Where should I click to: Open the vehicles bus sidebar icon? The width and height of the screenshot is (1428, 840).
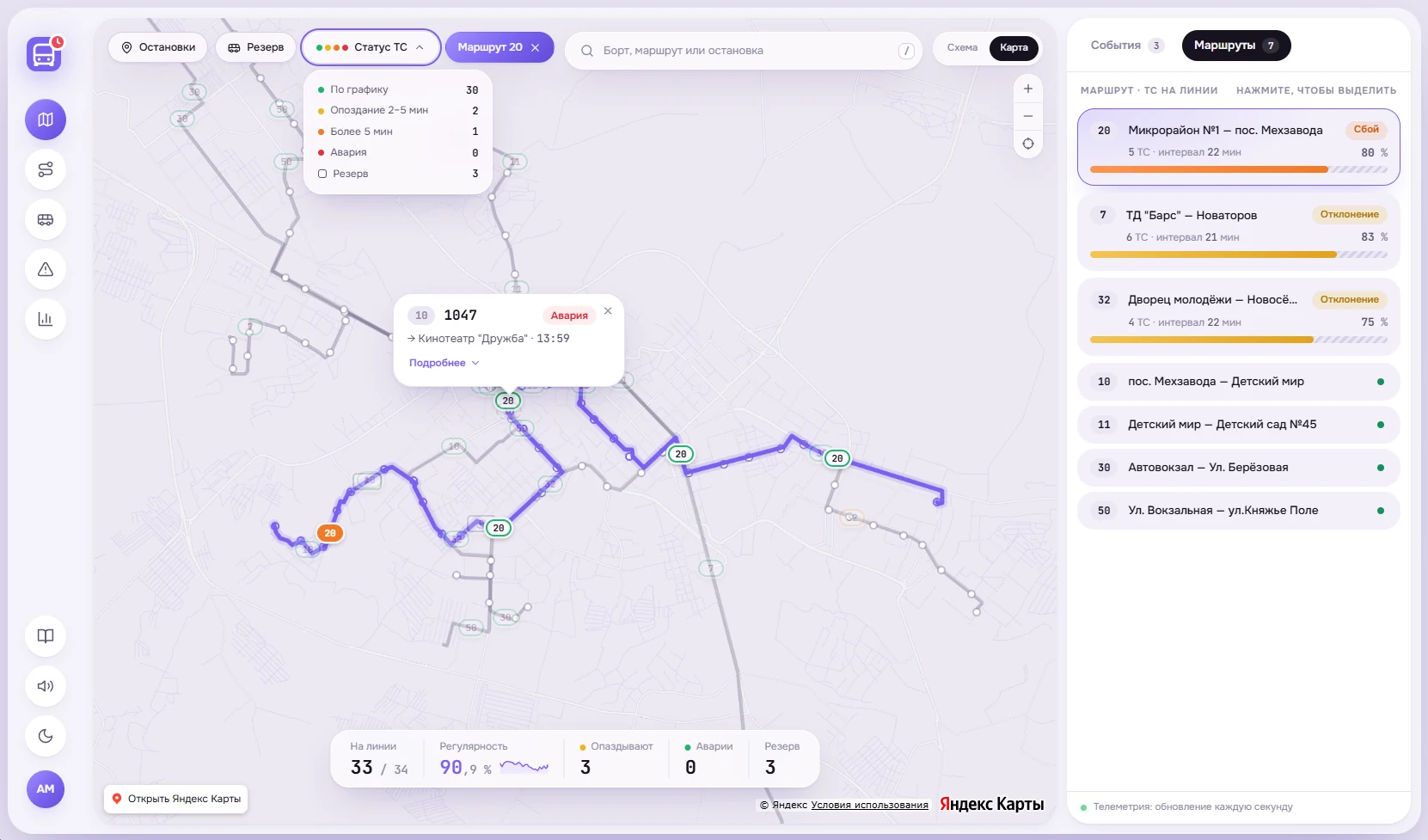click(46, 219)
